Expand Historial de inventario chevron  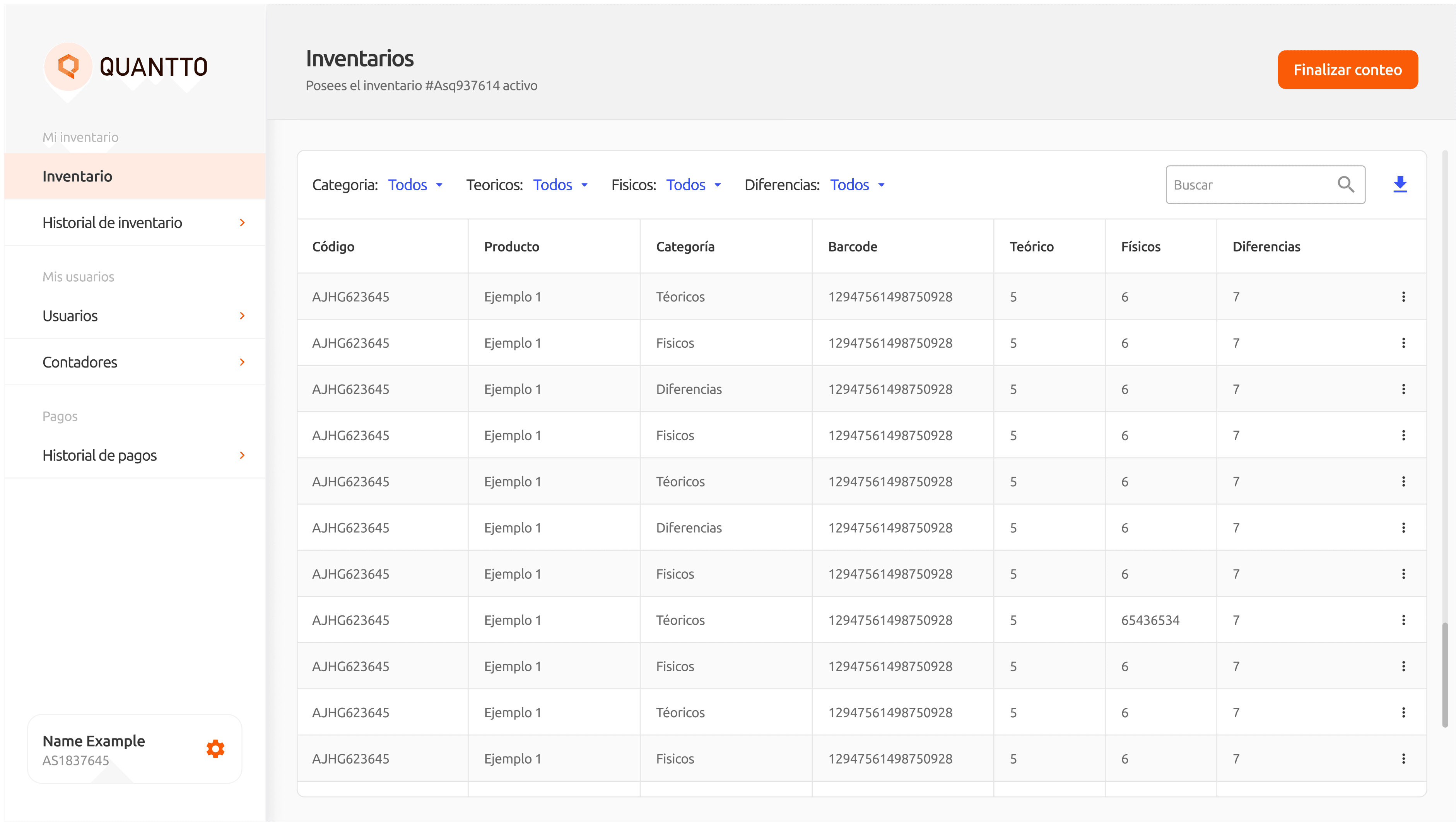pos(242,223)
